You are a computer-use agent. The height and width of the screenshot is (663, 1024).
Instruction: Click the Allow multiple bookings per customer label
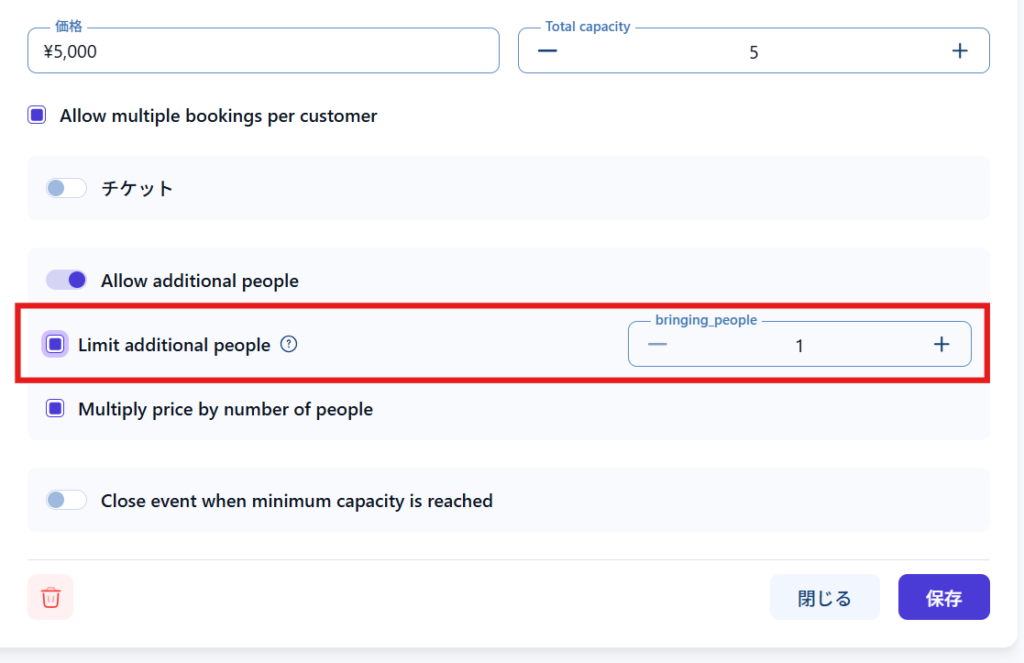[x=218, y=116]
